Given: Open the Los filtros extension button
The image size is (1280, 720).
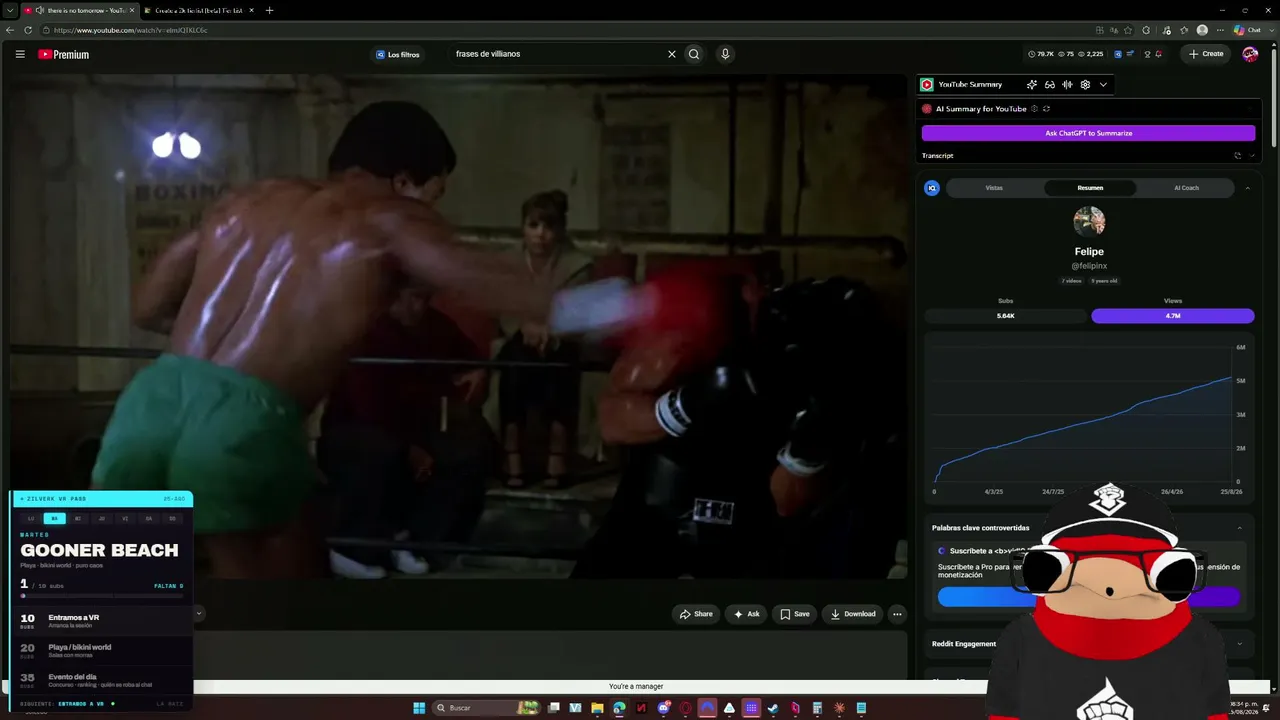Looking at the screenshot, I should click(398, 54).
